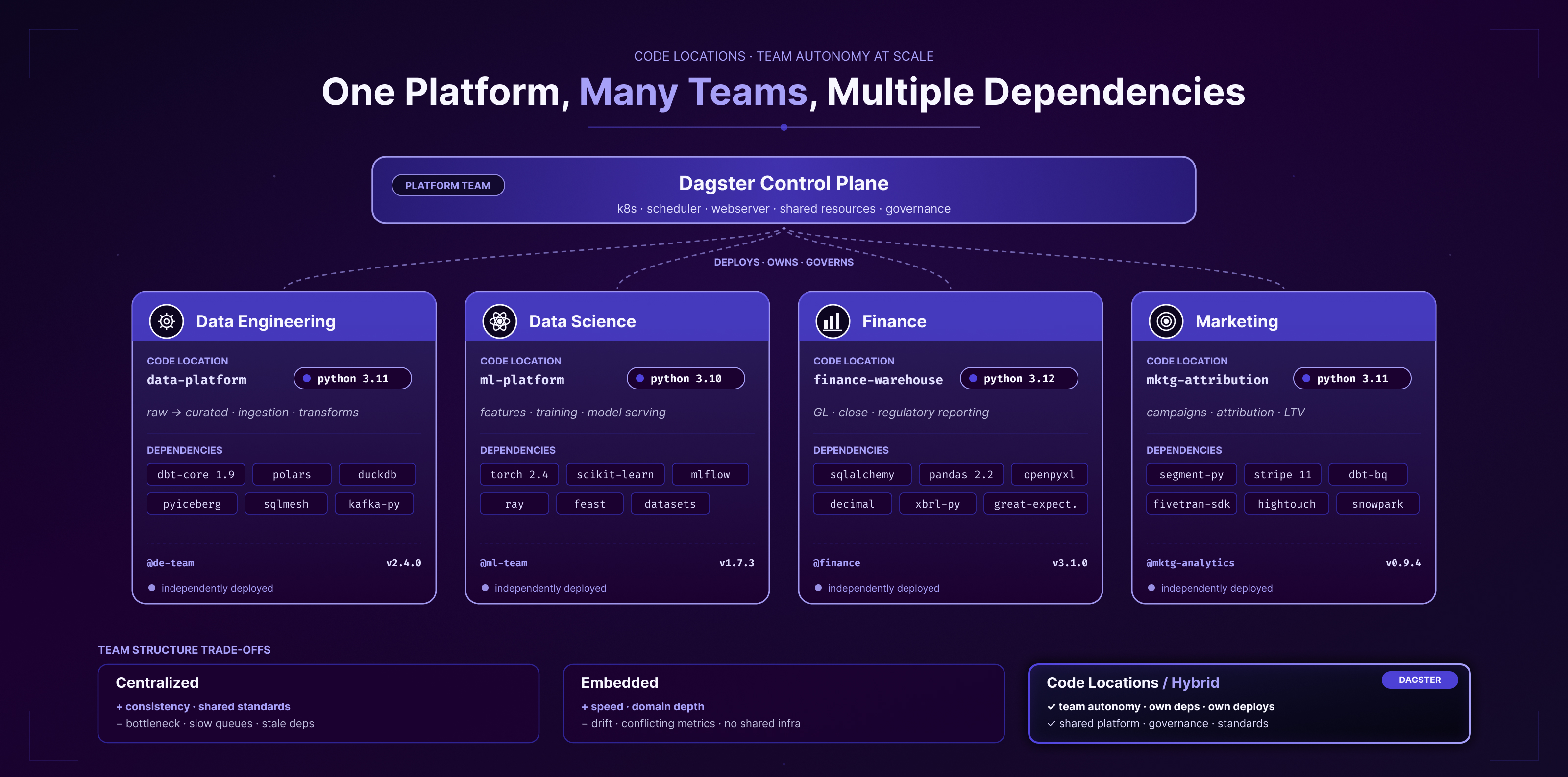Click version v3.1.0 in Finance card
Screen dimensions: 1568x777
coord(1070,563)
